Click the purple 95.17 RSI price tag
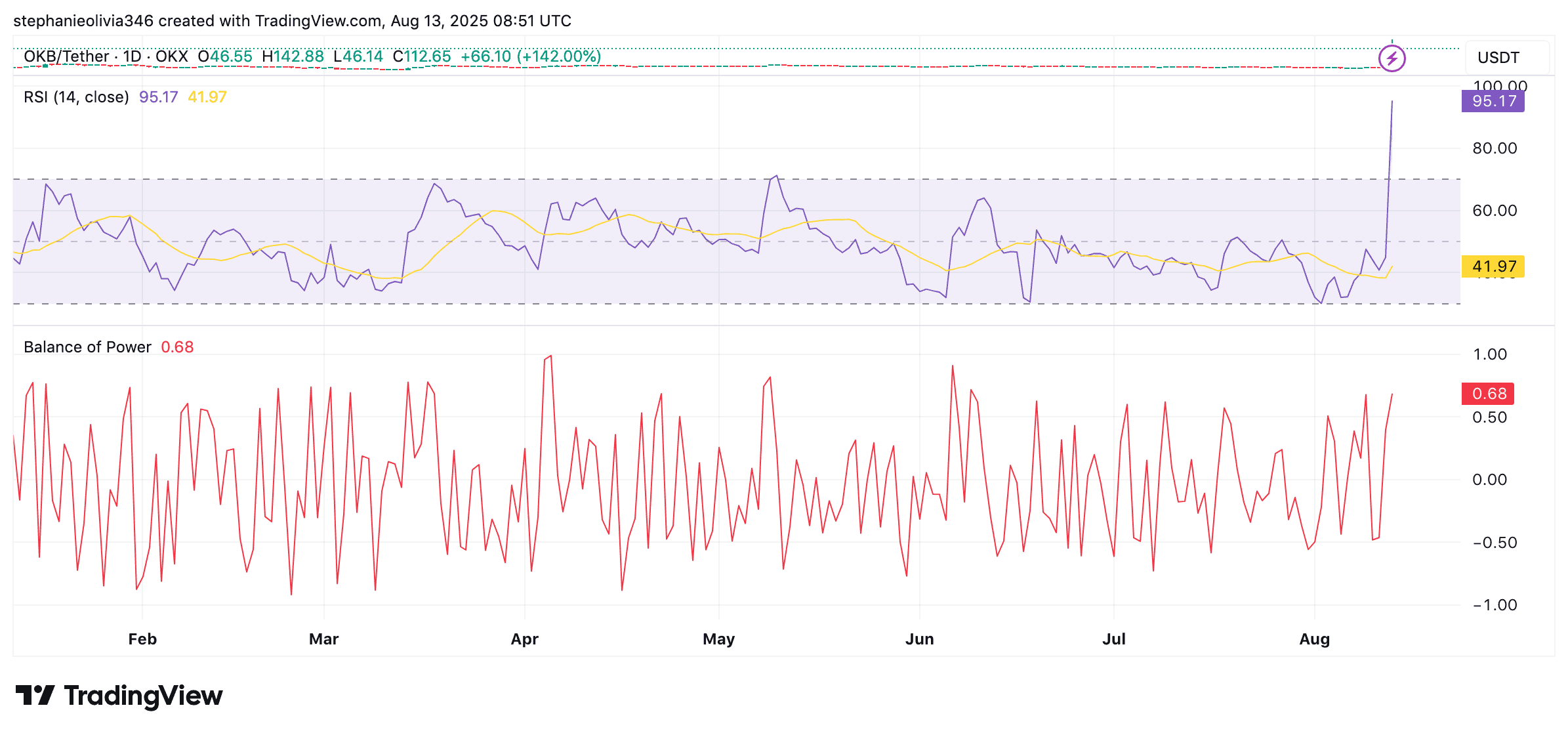This screenshot has width=1568, height=735. 1493,101
